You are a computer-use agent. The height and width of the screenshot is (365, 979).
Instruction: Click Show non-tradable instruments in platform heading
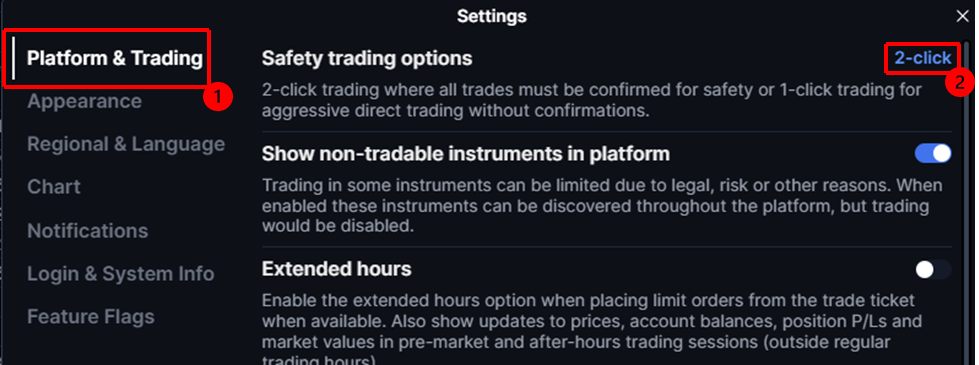pyautogui.click(x=466, y=153)
